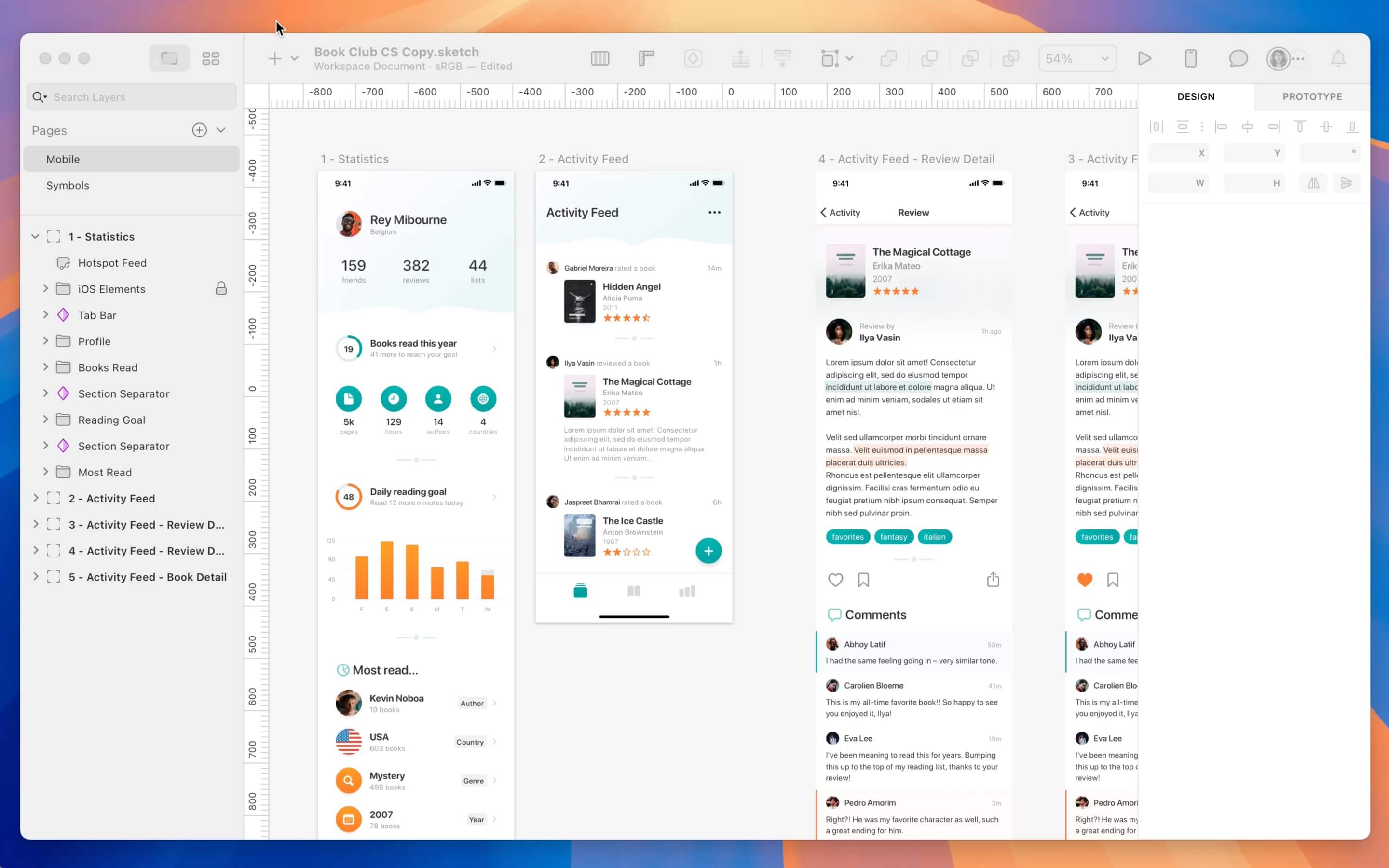Switch sidebar to components grid view
This screenshot has width=1389, height=868.
(211, 58)
